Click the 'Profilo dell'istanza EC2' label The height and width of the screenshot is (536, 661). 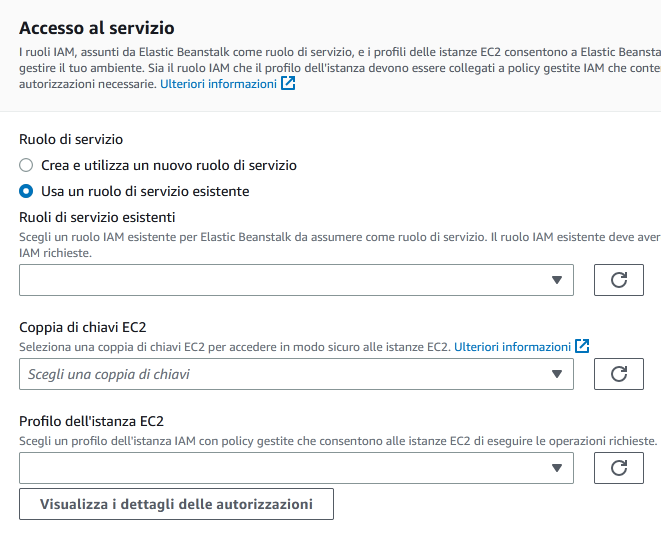point(91,421)
